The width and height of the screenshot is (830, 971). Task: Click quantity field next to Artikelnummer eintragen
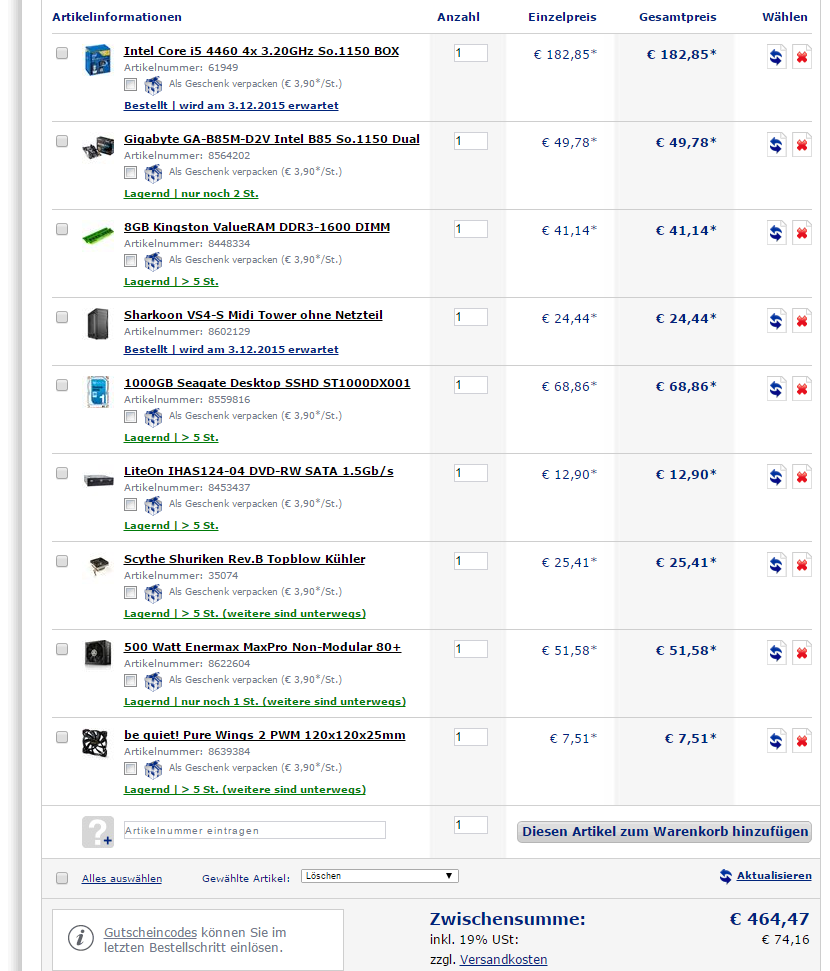click(x=471, y=825)
